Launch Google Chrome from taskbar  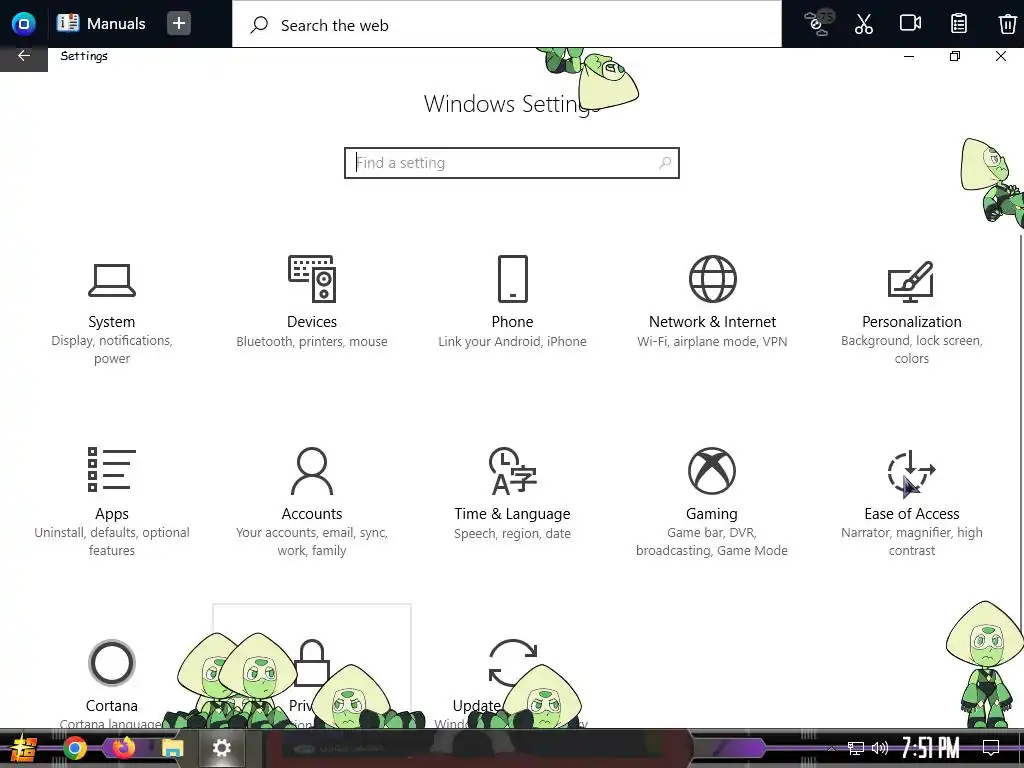click(74, 748)
